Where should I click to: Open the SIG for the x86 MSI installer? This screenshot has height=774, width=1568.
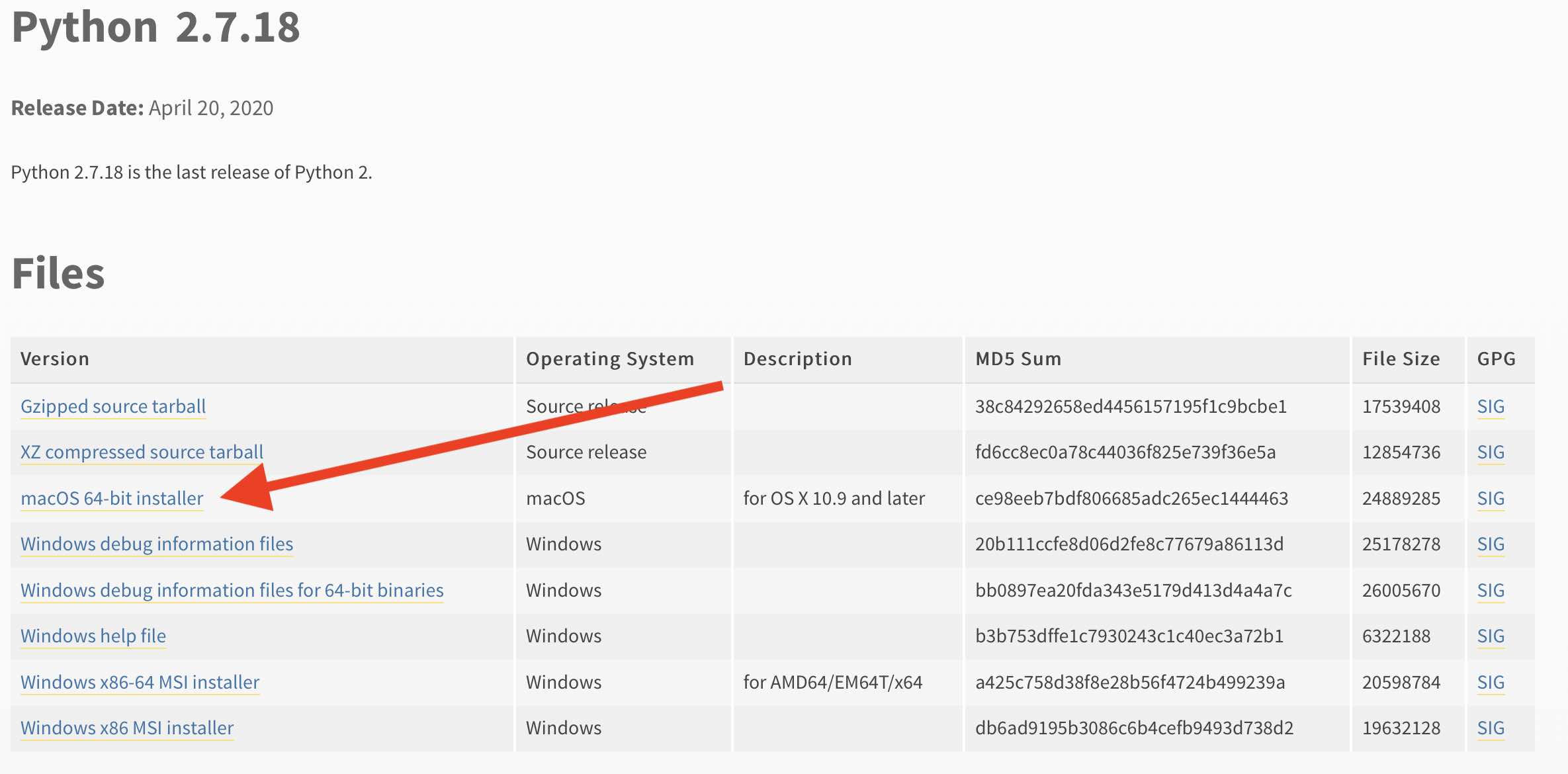tap(1489, 728)
